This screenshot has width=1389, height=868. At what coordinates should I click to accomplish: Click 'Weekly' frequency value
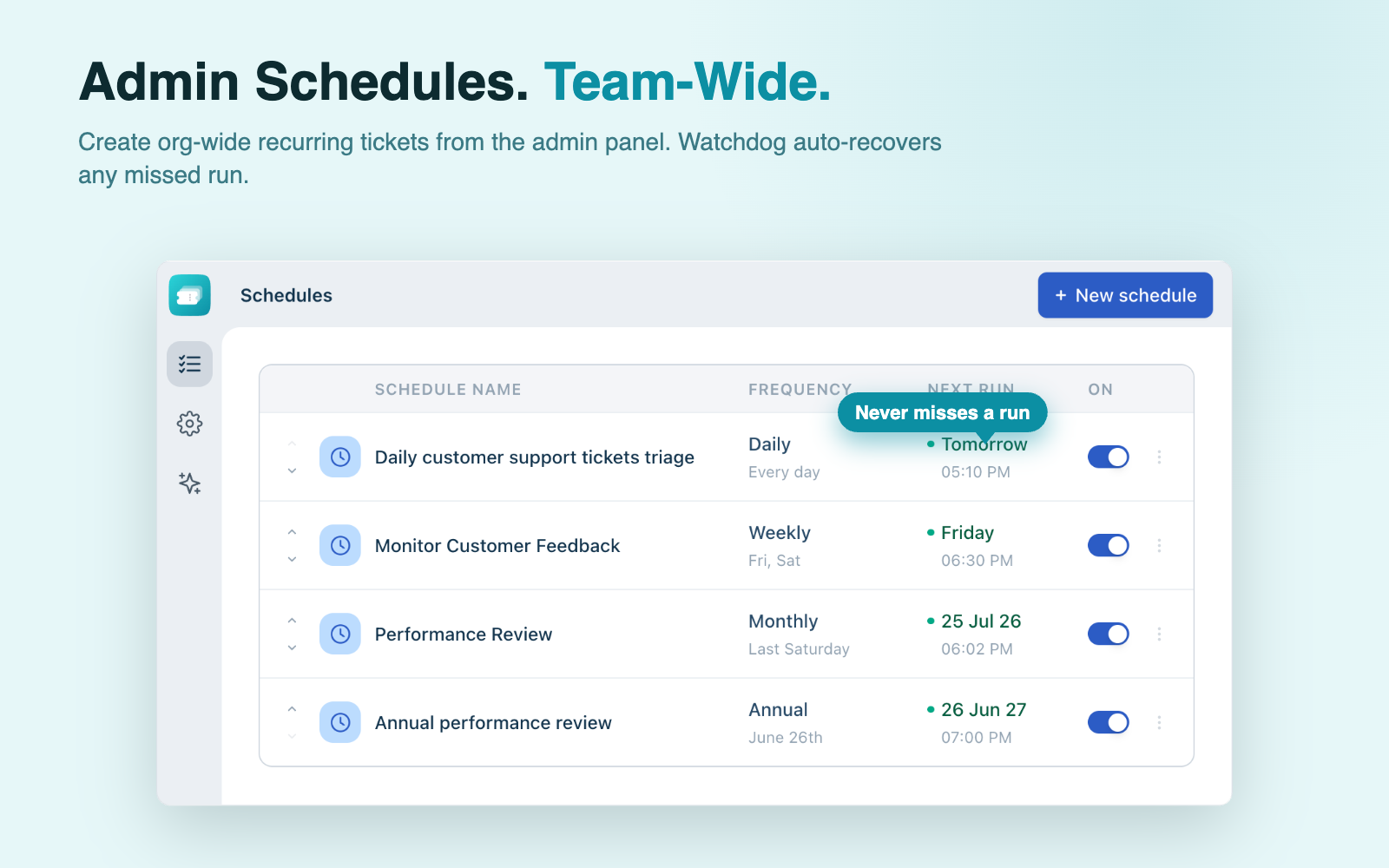(780, 533)
